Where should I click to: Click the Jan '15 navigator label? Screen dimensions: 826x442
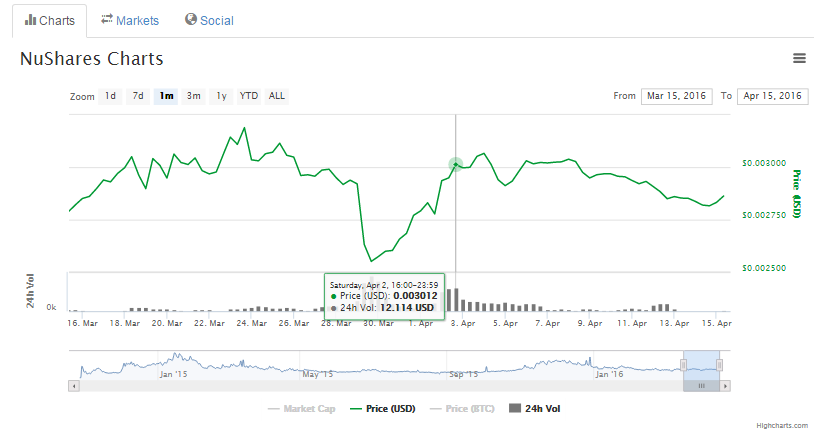[x=173, y=374]
